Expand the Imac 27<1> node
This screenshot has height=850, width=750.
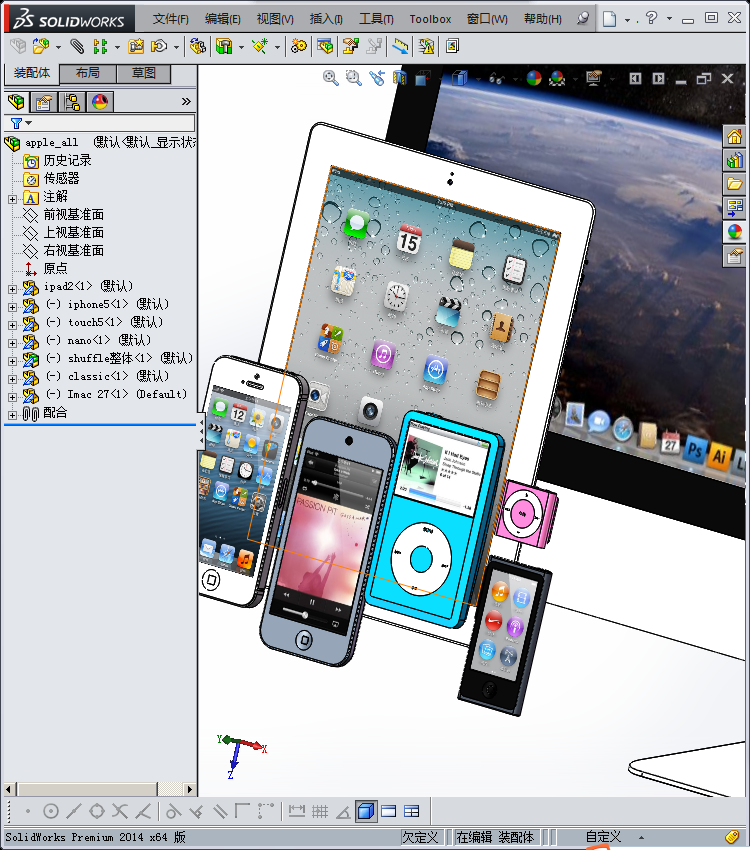click(12, 397)
